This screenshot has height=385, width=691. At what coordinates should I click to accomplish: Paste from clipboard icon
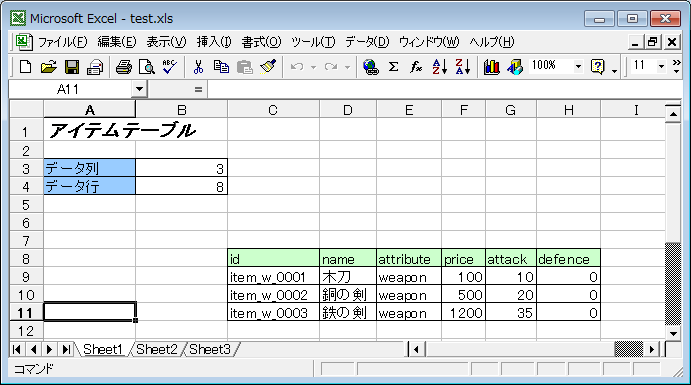click(x=245, y=67)
